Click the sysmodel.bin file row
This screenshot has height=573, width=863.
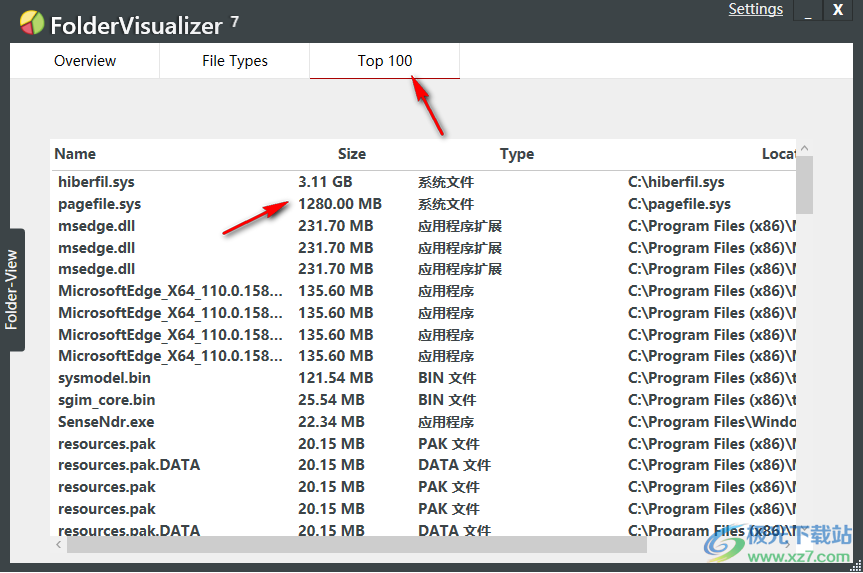[105, 378]
